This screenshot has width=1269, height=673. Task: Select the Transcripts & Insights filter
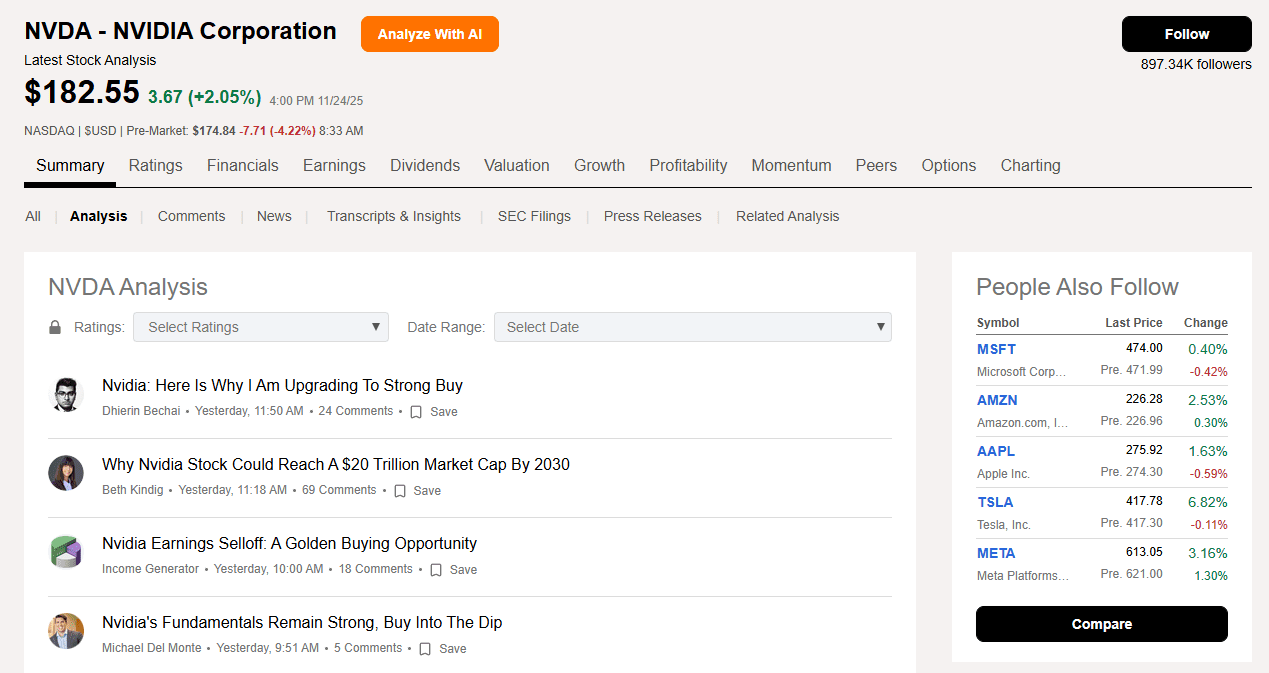coord(394,216)
